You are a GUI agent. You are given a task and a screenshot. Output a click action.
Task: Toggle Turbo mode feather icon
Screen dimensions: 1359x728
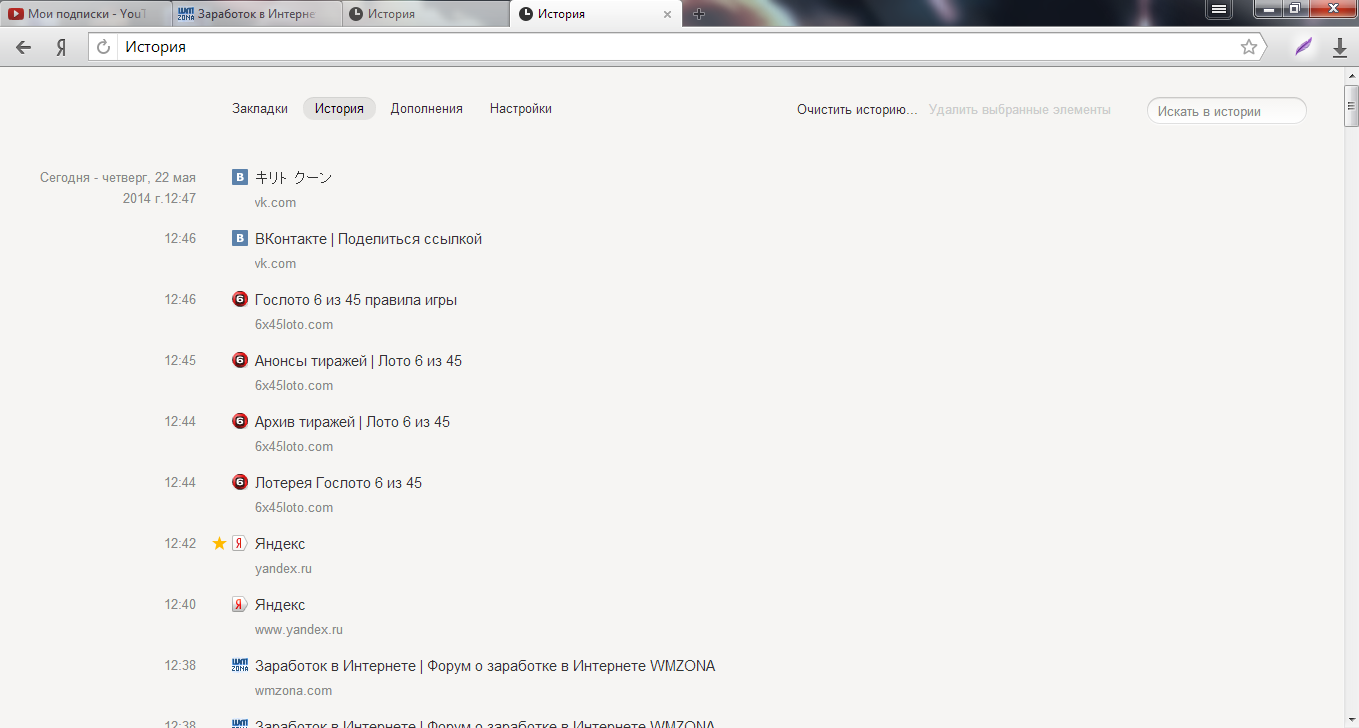tap(1303, 47)
